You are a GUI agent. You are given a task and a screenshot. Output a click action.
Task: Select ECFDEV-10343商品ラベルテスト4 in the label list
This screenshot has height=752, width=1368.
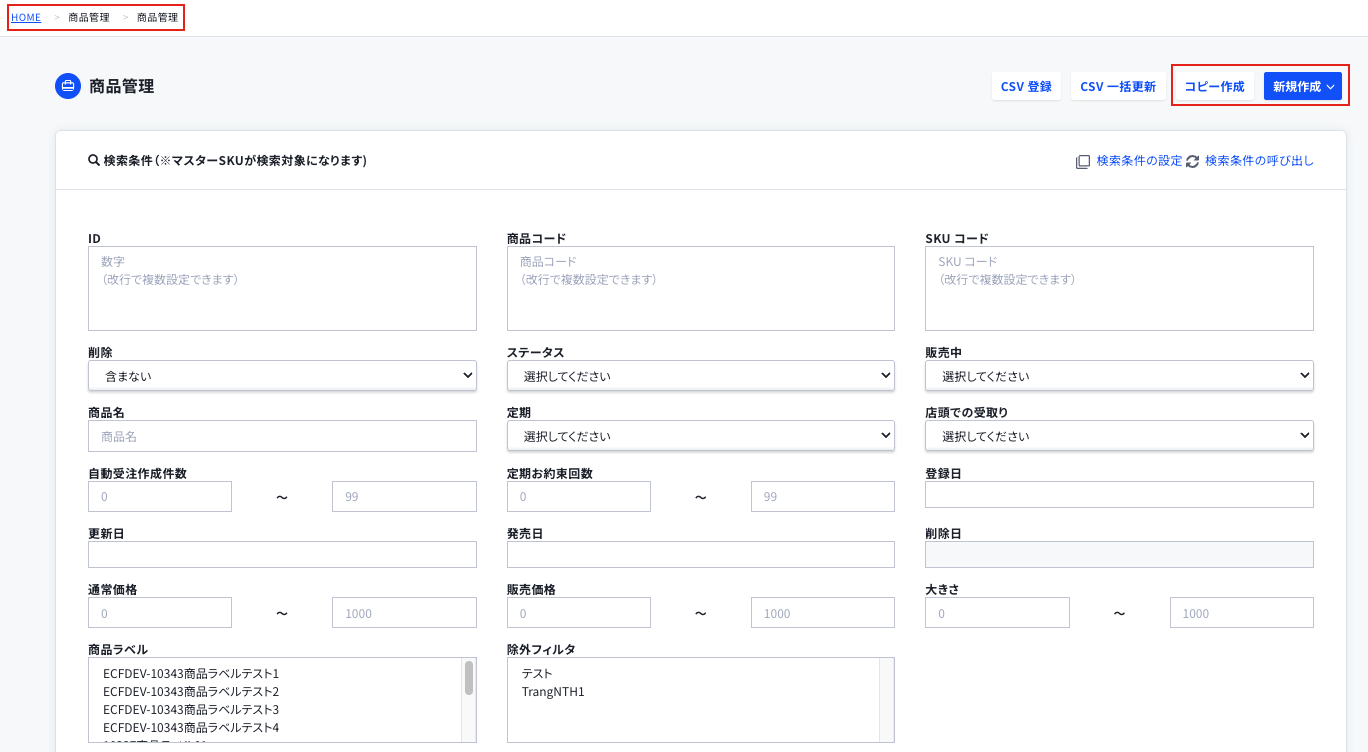191,728
